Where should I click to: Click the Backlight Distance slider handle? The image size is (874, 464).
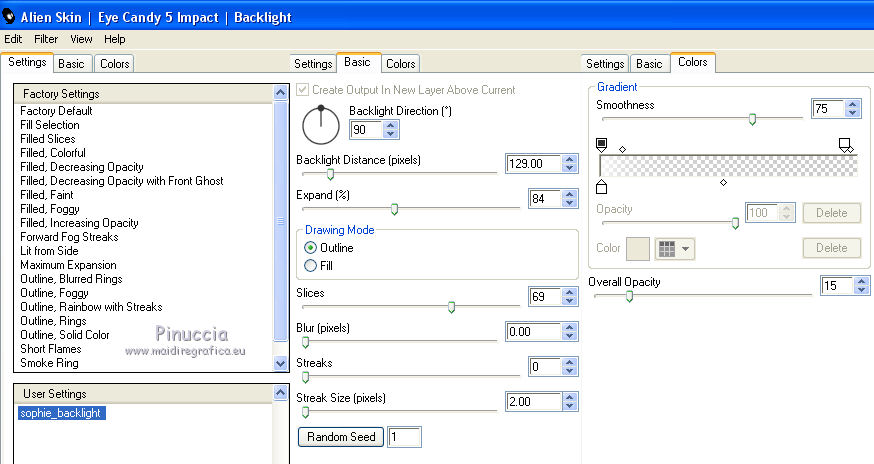(x=330, y=174)
